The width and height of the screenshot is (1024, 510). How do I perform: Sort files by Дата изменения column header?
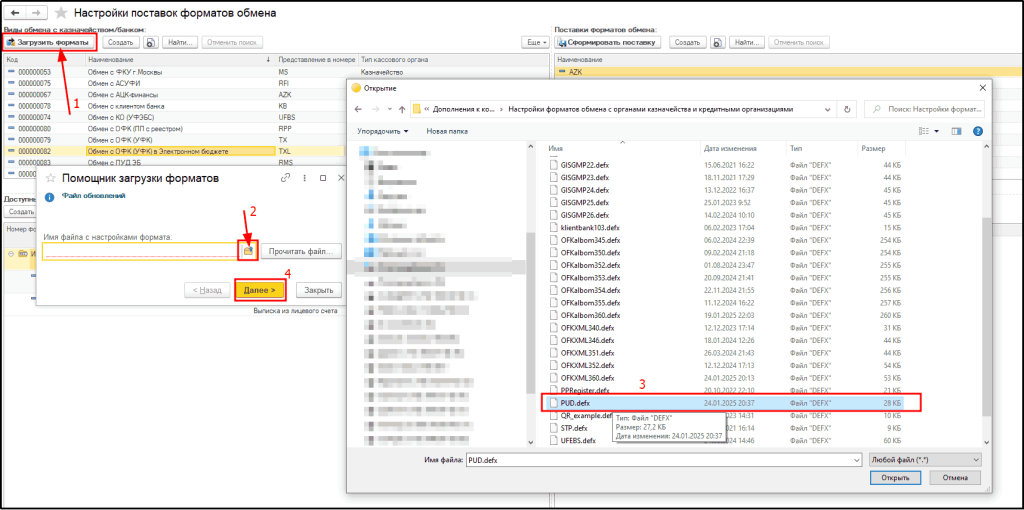(x=732, y=148)
